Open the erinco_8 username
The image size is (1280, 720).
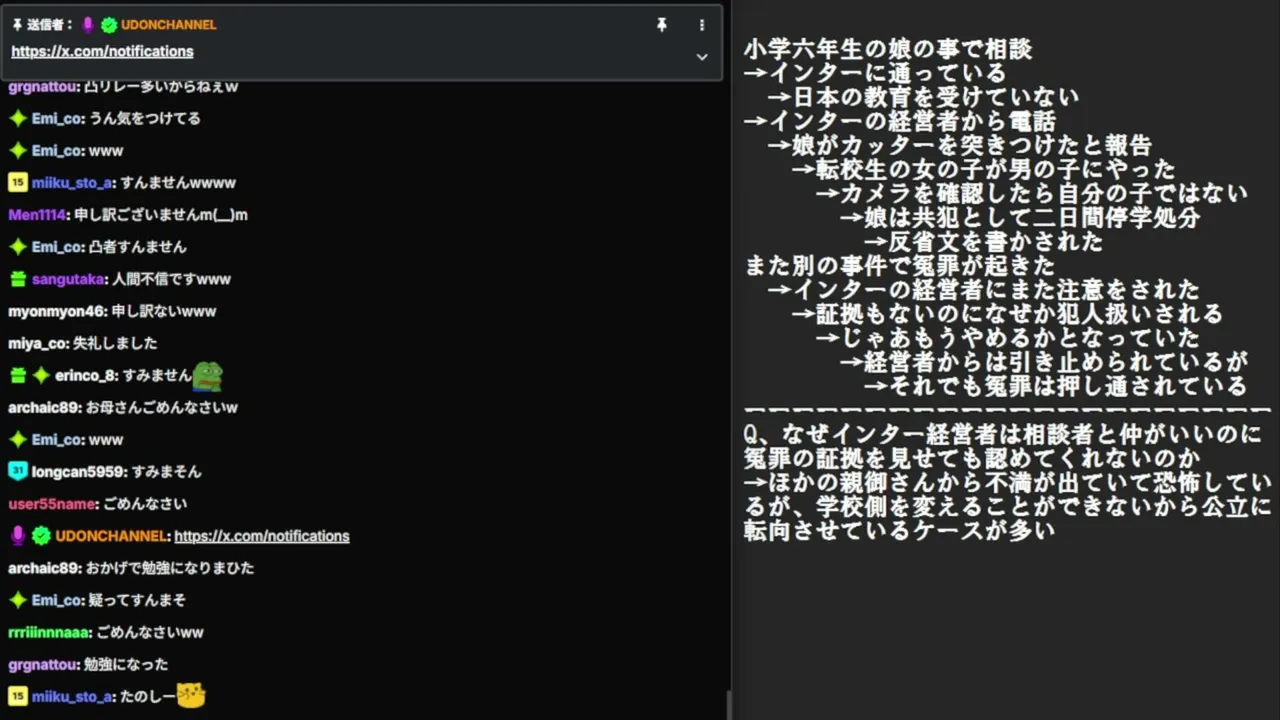pos(84,375)
